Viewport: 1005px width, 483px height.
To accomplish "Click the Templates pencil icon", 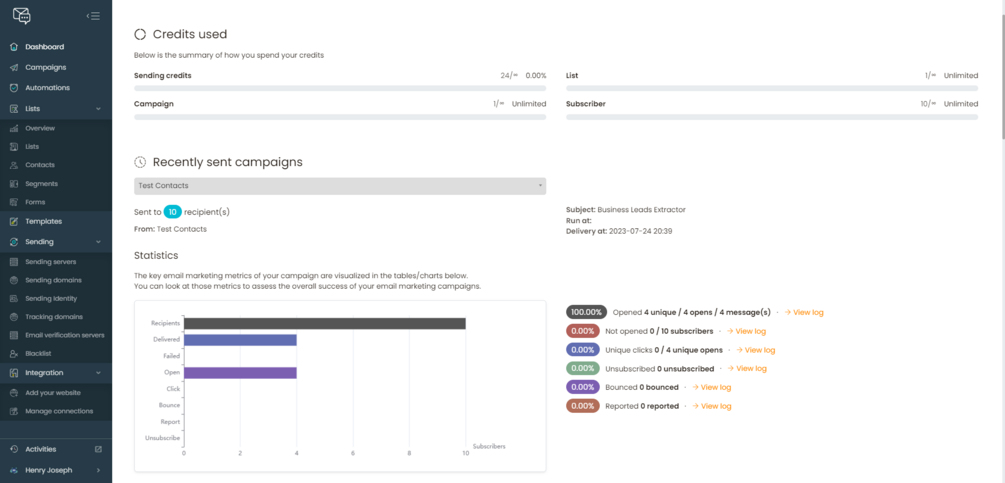I will (14, 222).
